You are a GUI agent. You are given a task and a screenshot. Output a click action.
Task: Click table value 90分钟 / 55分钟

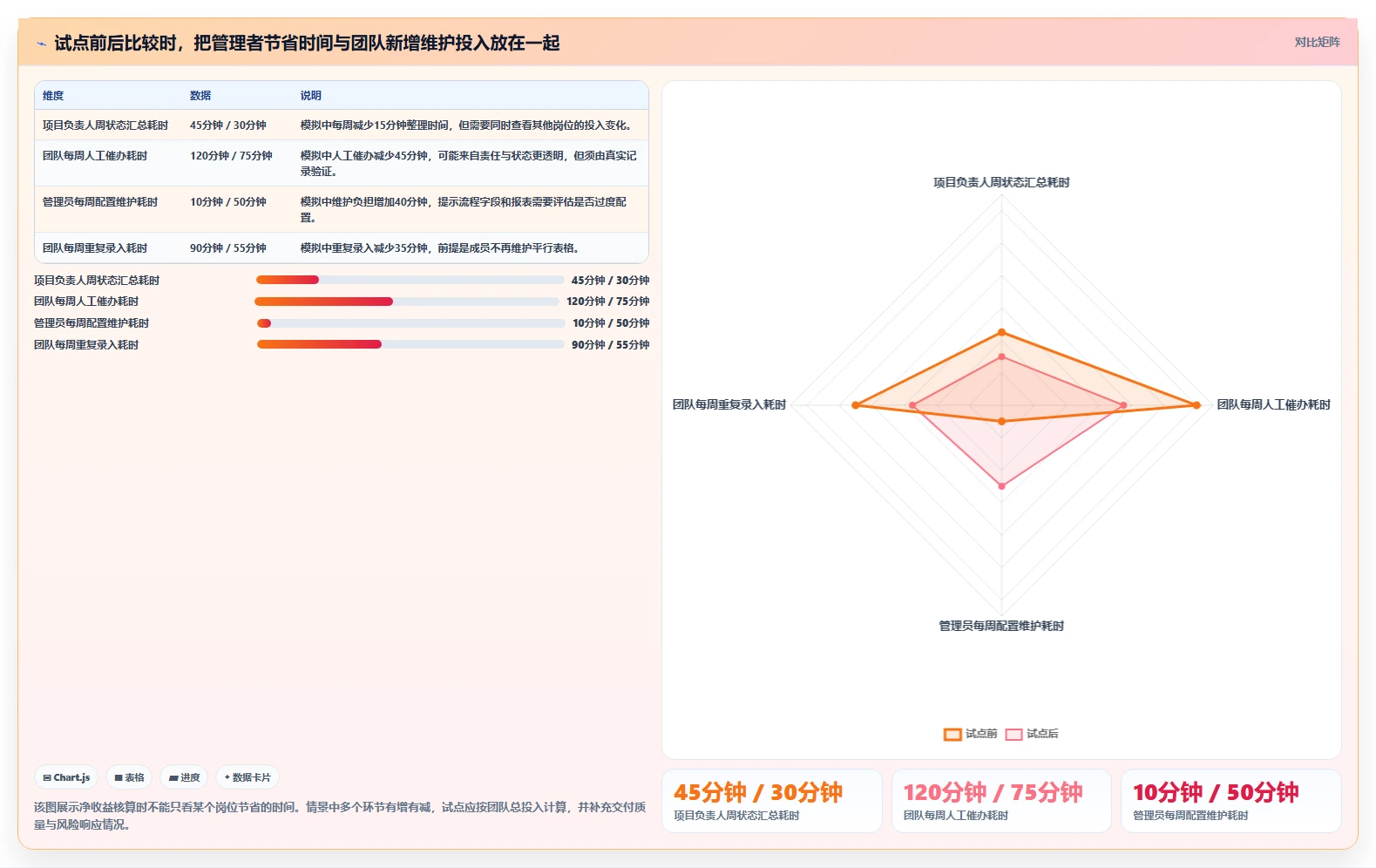point(228,248)
